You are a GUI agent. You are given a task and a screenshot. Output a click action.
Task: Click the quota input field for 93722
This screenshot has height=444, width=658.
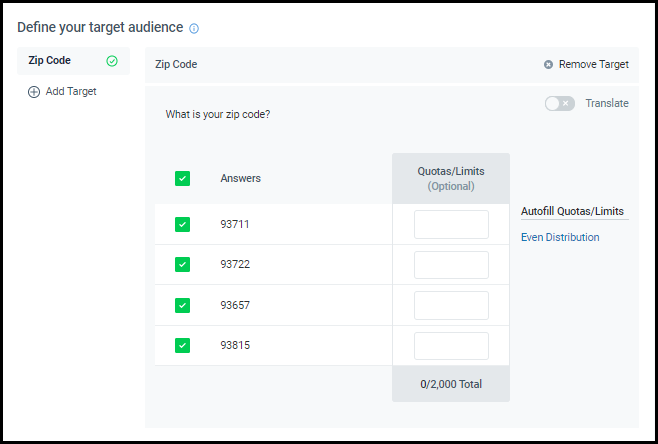(x=451, y=265)
